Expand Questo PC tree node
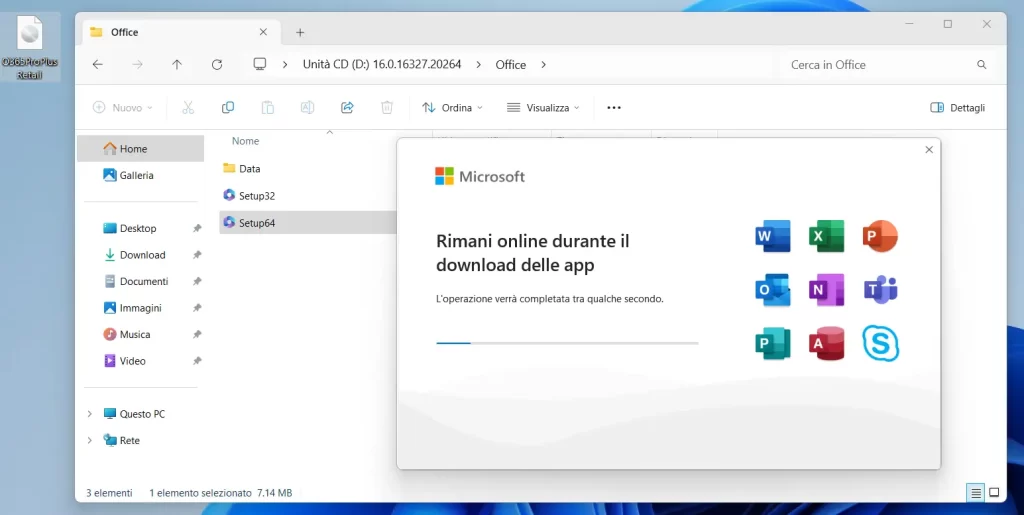Screen dimensions: 1024x515 (x=89, y=414)
